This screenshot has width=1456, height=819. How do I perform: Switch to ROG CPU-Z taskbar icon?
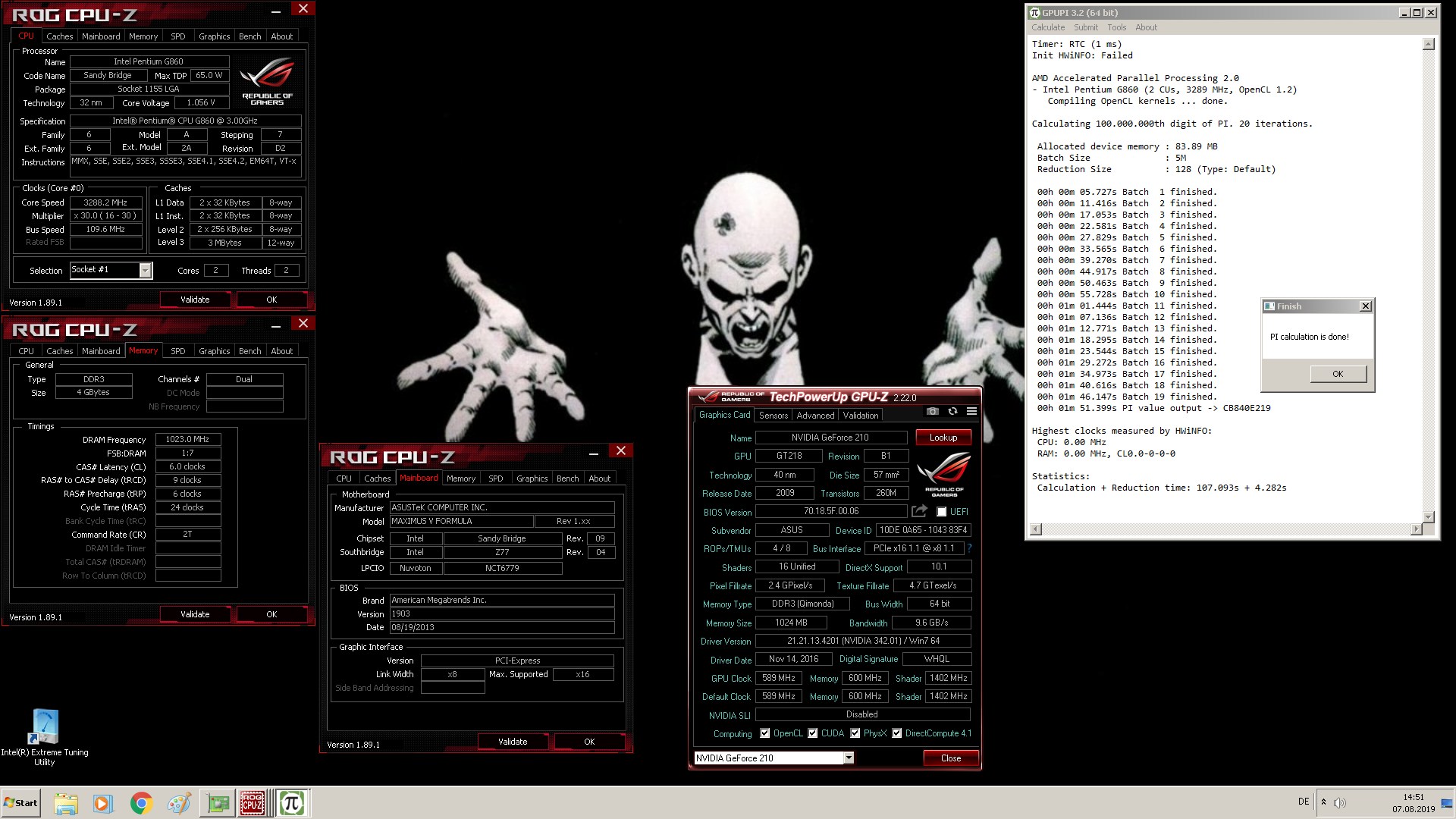253,803
